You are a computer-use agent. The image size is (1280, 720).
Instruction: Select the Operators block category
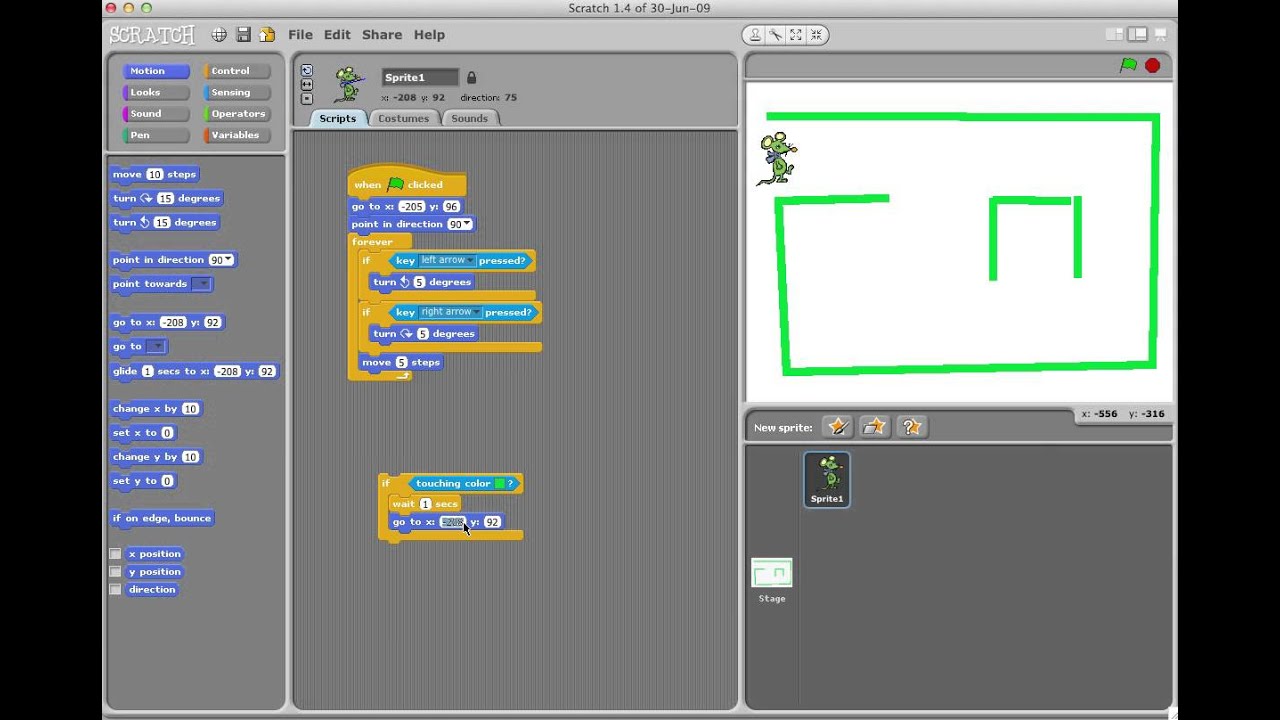(x=238, y=114)
